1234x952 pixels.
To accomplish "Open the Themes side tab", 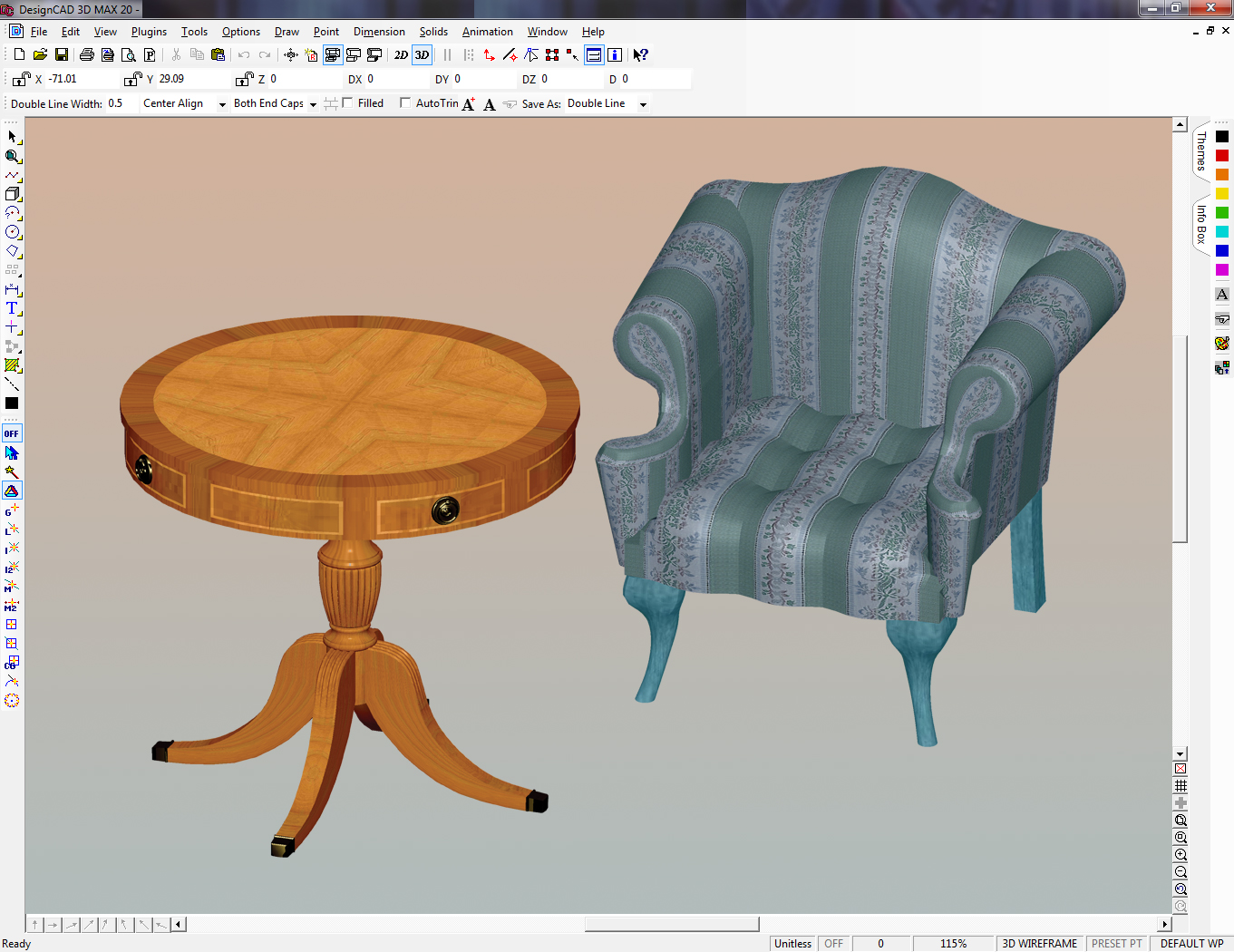I will click(x=1200, y=151).
